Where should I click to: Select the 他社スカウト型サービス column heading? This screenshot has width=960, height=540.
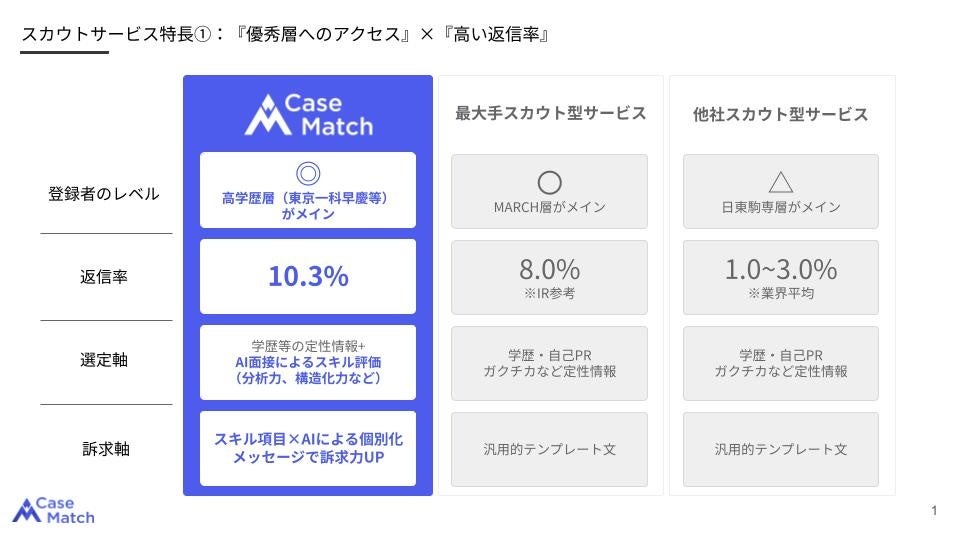tap(781, 114)
